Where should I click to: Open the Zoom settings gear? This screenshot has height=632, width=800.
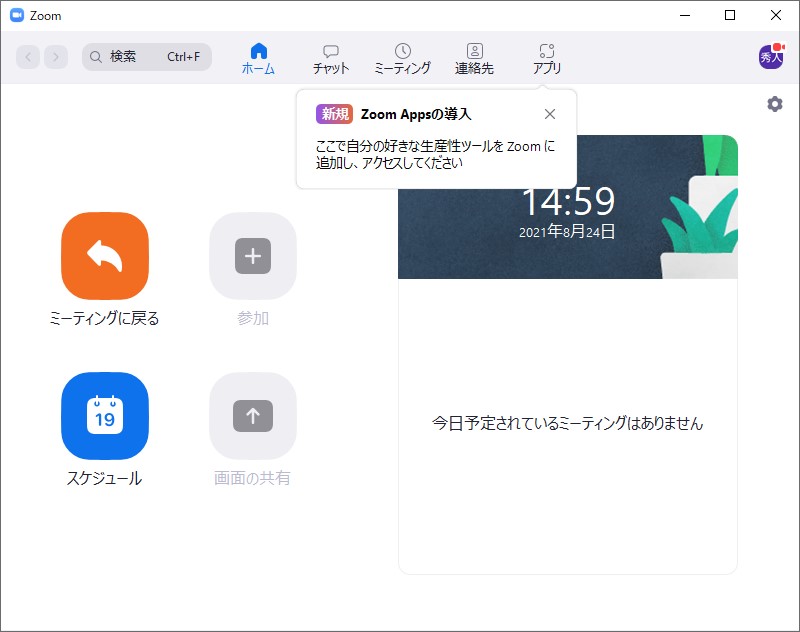(x=774, y=103)
